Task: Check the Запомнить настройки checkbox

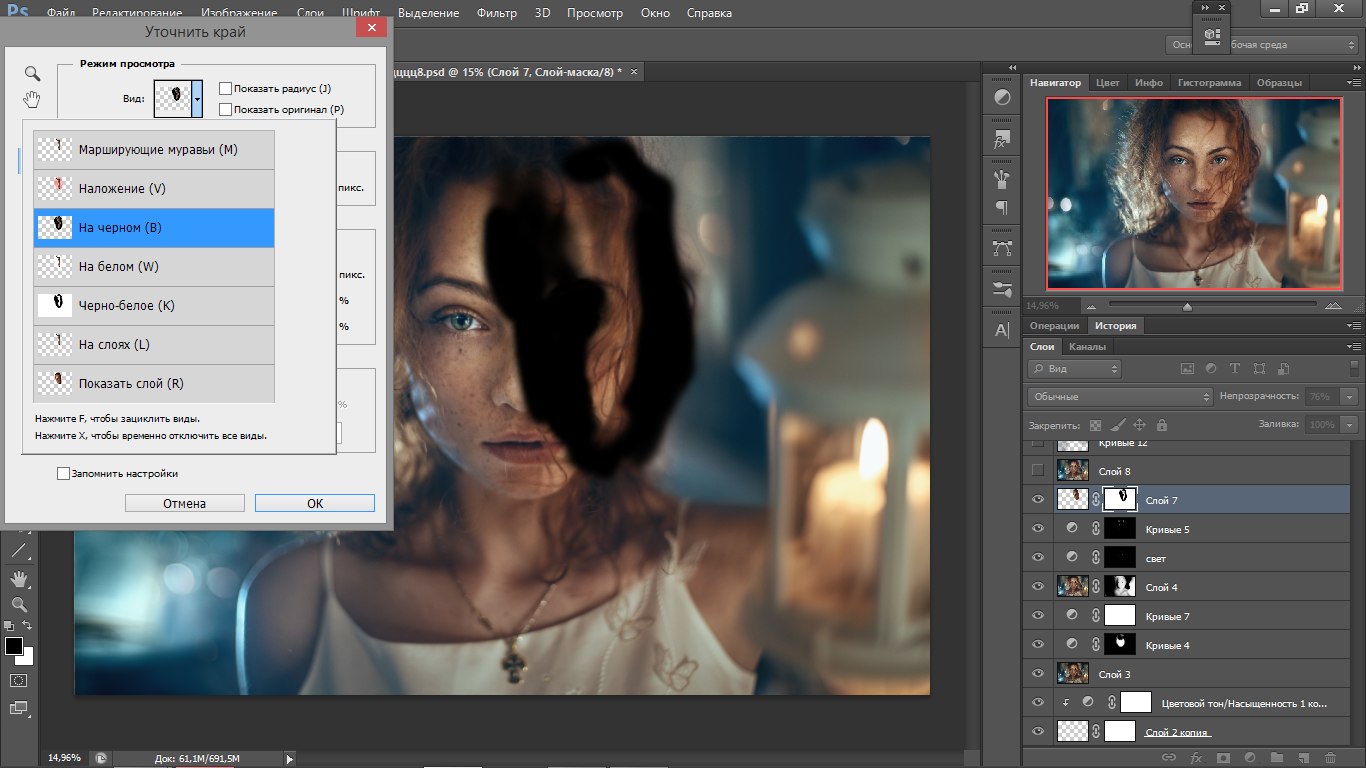Action: pos(64,473)
